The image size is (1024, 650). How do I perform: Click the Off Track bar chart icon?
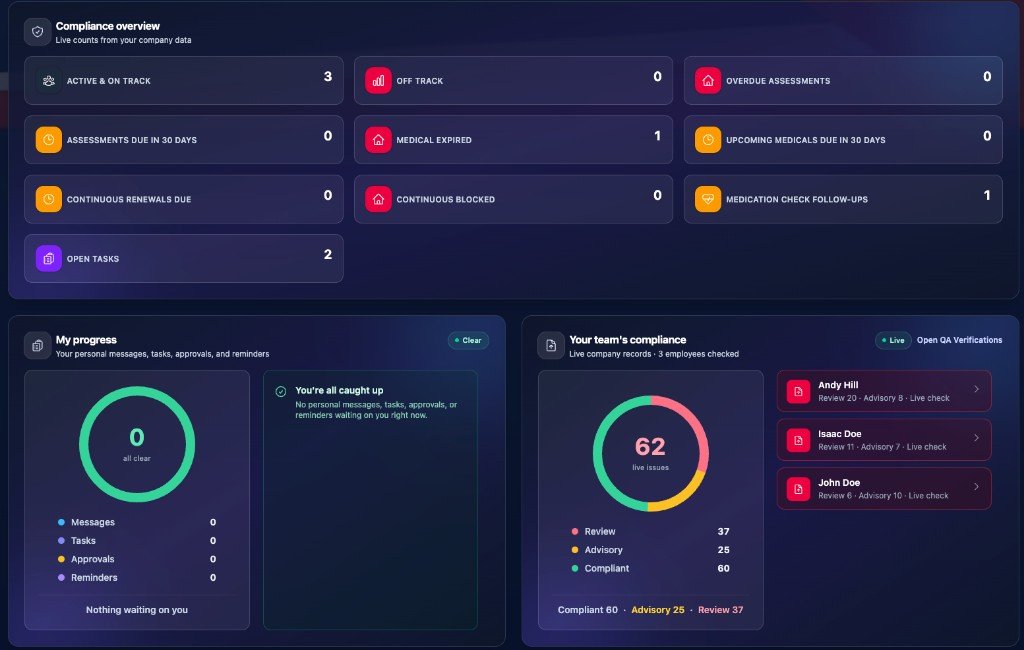point(378,81)
